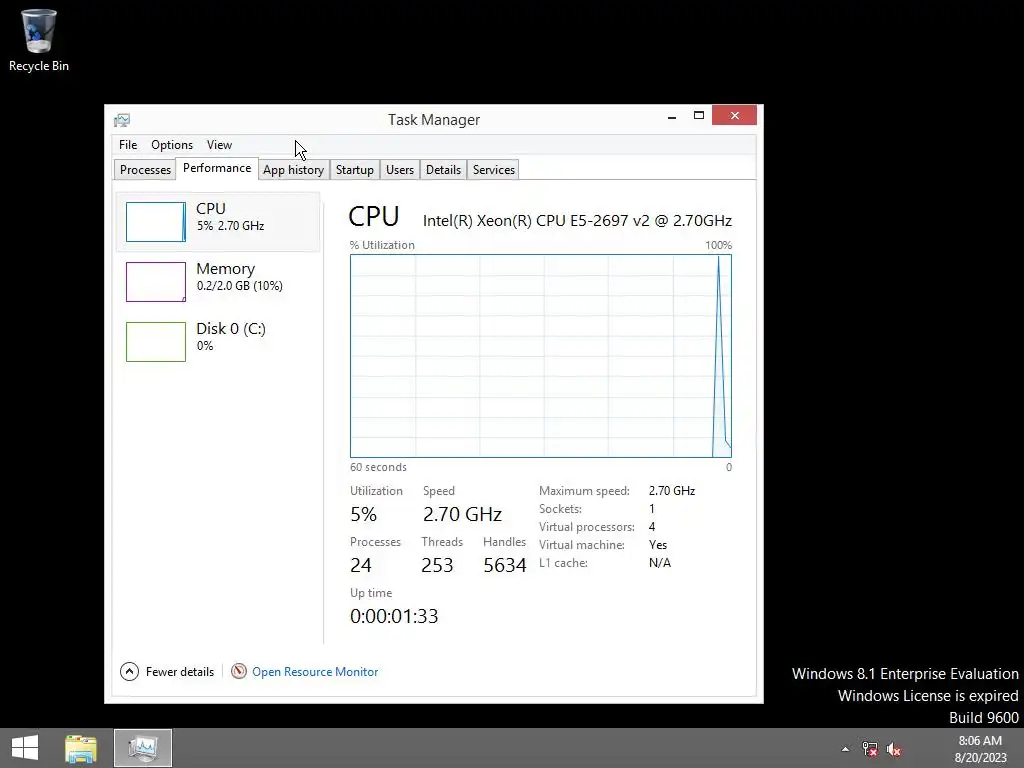Click the threads count 253
Screen dimensions: 1024x768
437,566
